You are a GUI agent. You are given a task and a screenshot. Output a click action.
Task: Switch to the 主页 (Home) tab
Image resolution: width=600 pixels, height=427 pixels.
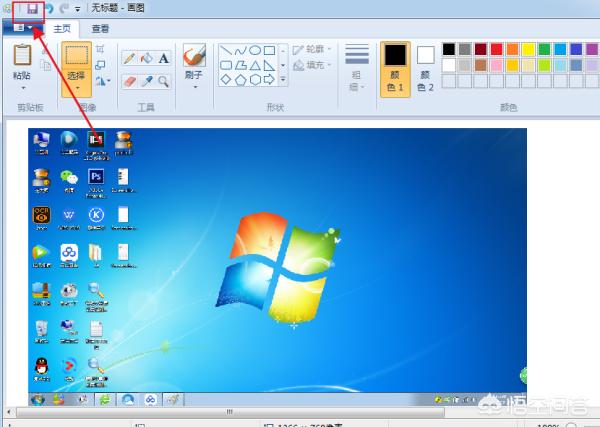(62, 29)
